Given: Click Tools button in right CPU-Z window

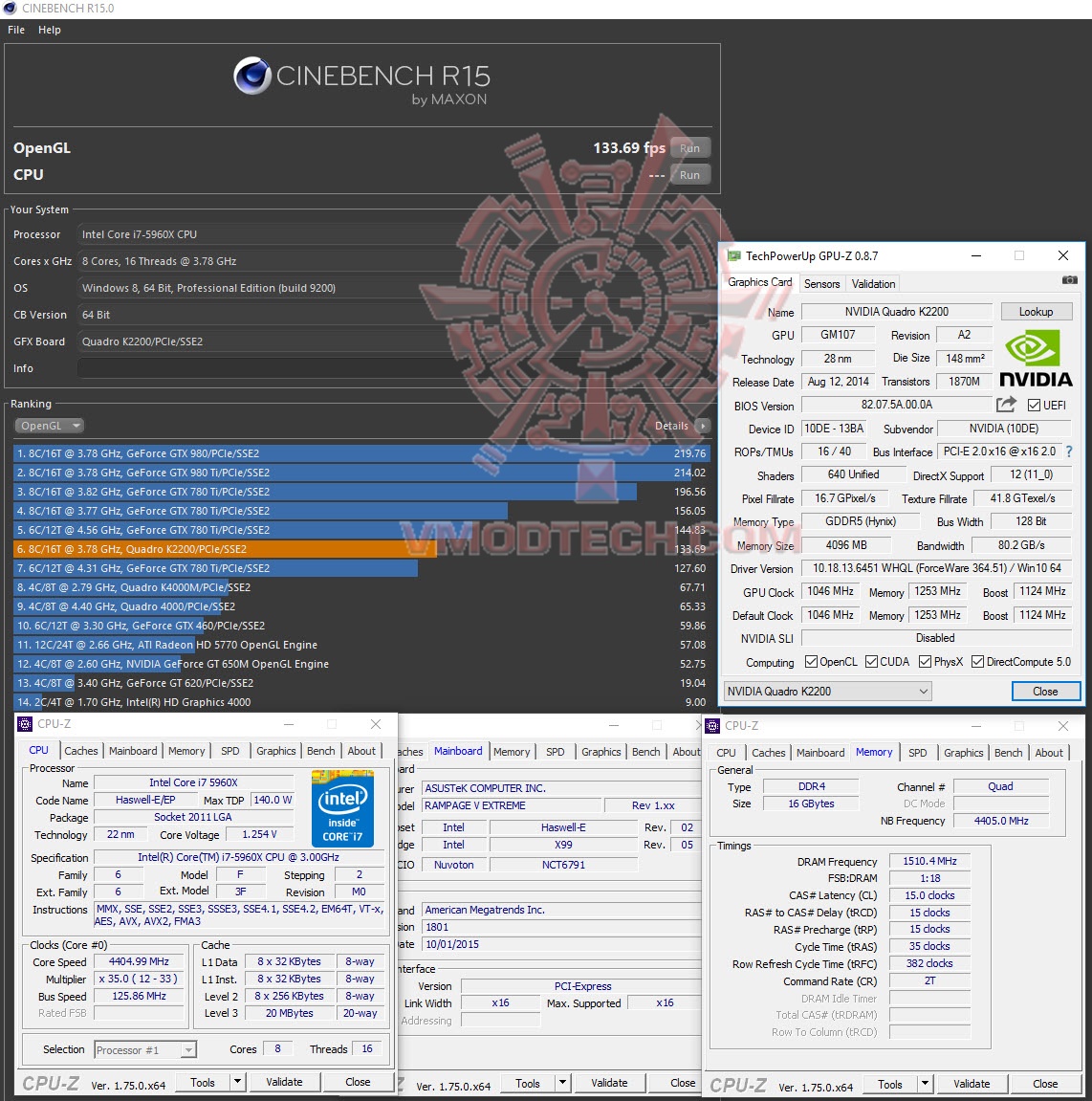Looking at the screenshot, I should point(890,1084).
